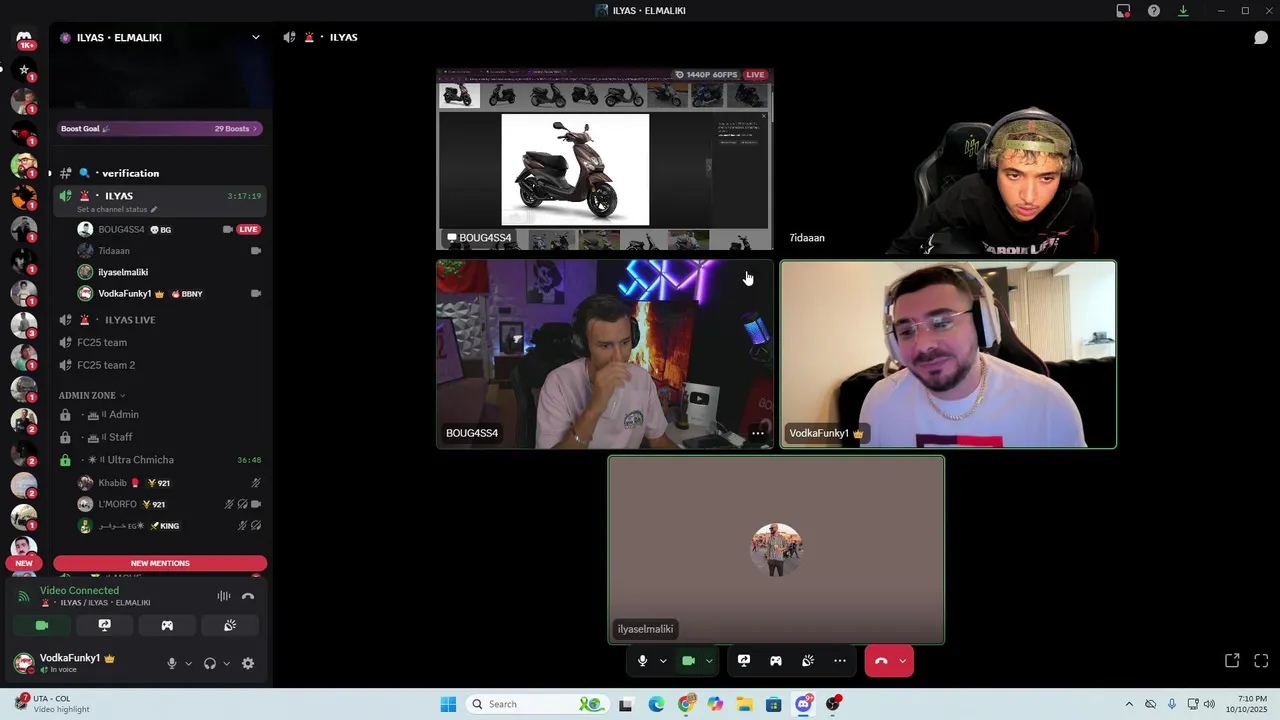This screenshot has width=1280, height=720.
Task: Watch BOUG4SS4's LIVE stream badge
Action: pos(248,229)
